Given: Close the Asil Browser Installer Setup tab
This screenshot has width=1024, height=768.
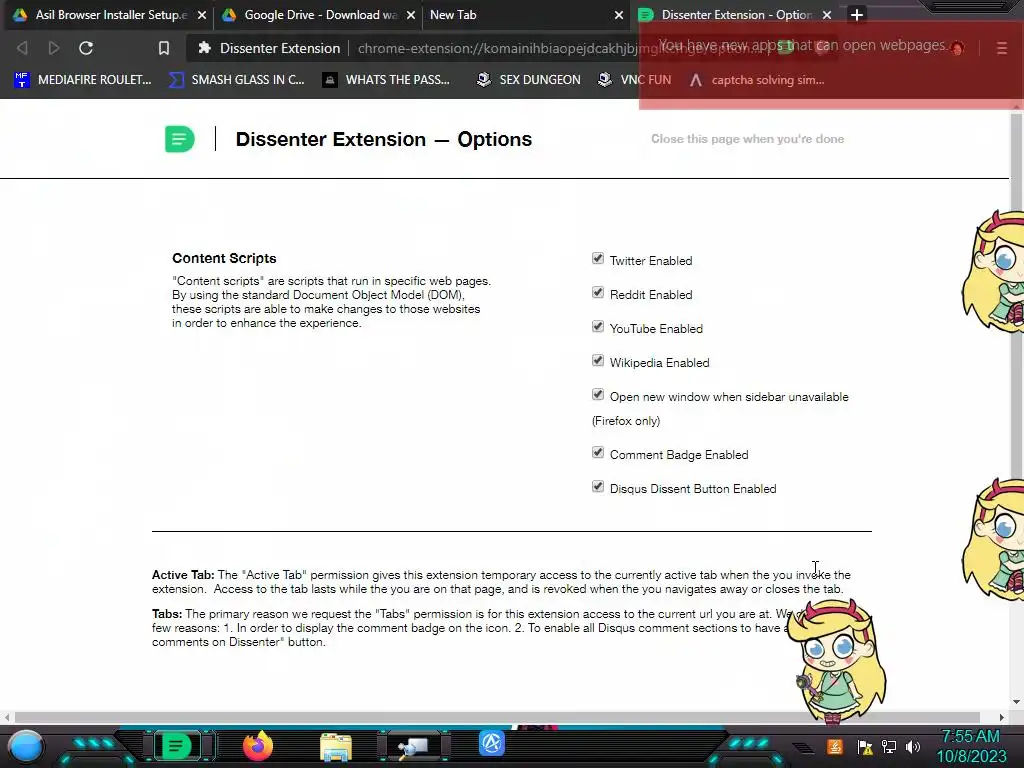Looking at the screenshot, I should pyautogui.click(x=202, y=15).
